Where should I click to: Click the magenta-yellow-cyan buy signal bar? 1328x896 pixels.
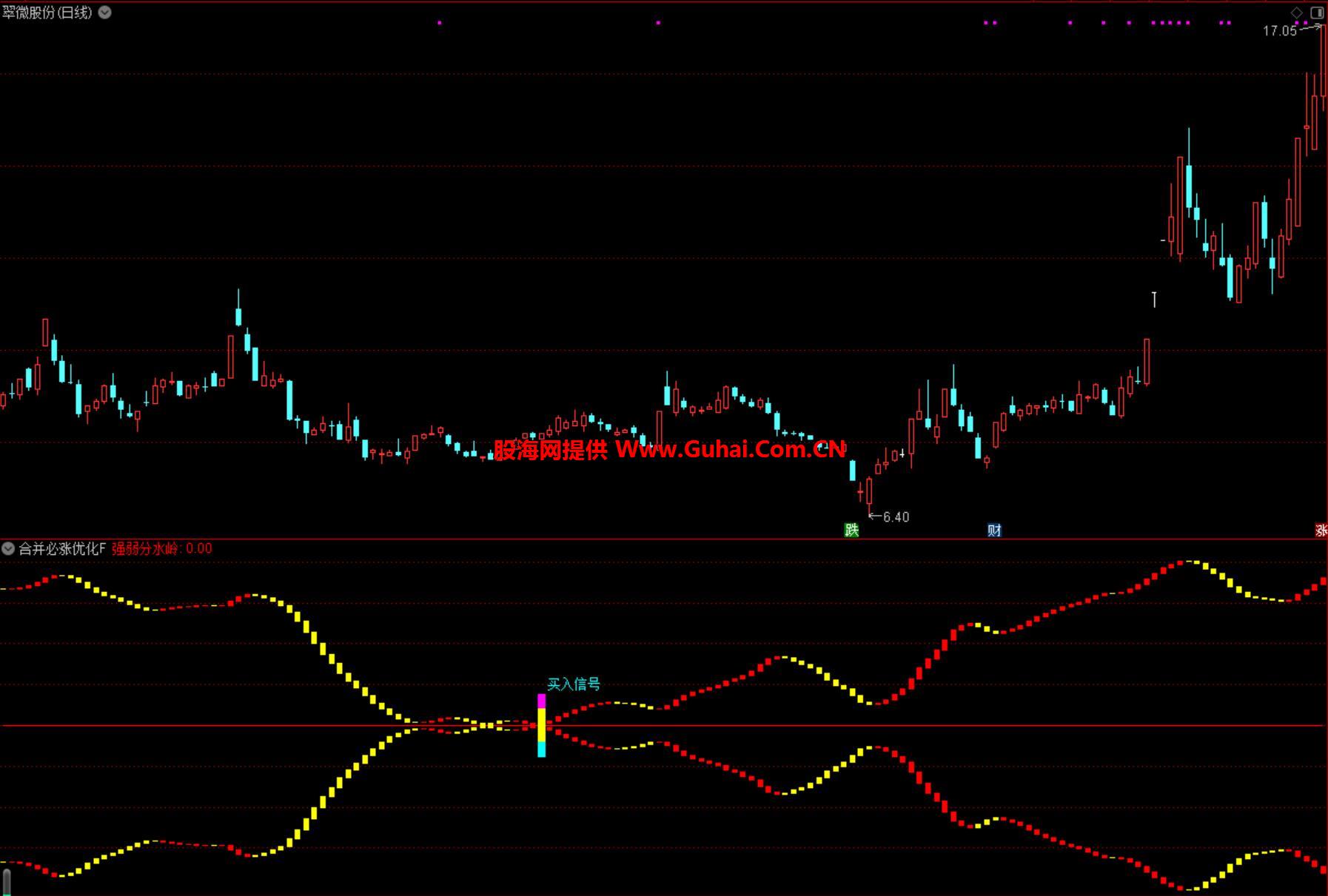[x=541, y=725]
